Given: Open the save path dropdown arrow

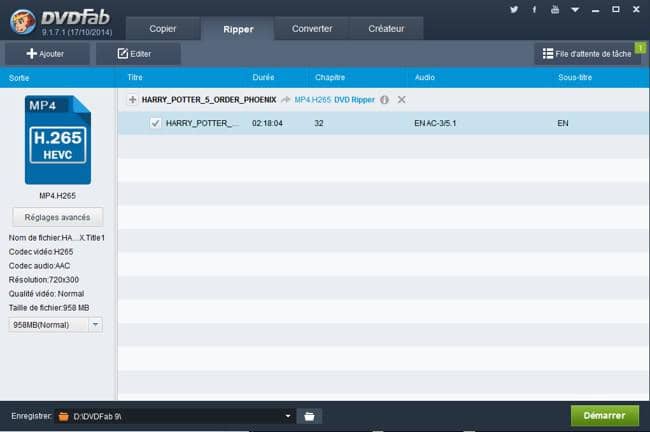Looking at the screenshot, I should pyautogui.click(x=288, y=415).
